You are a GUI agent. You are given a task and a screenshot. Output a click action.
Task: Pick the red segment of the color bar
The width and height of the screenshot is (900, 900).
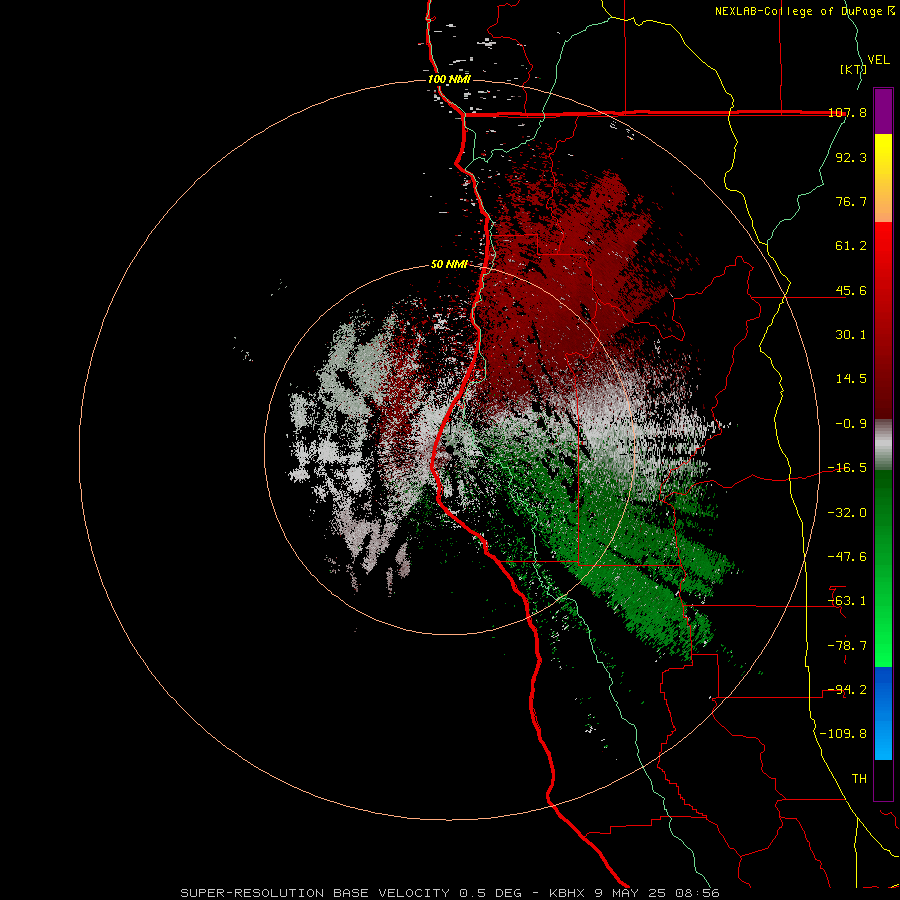coord(883,320)
